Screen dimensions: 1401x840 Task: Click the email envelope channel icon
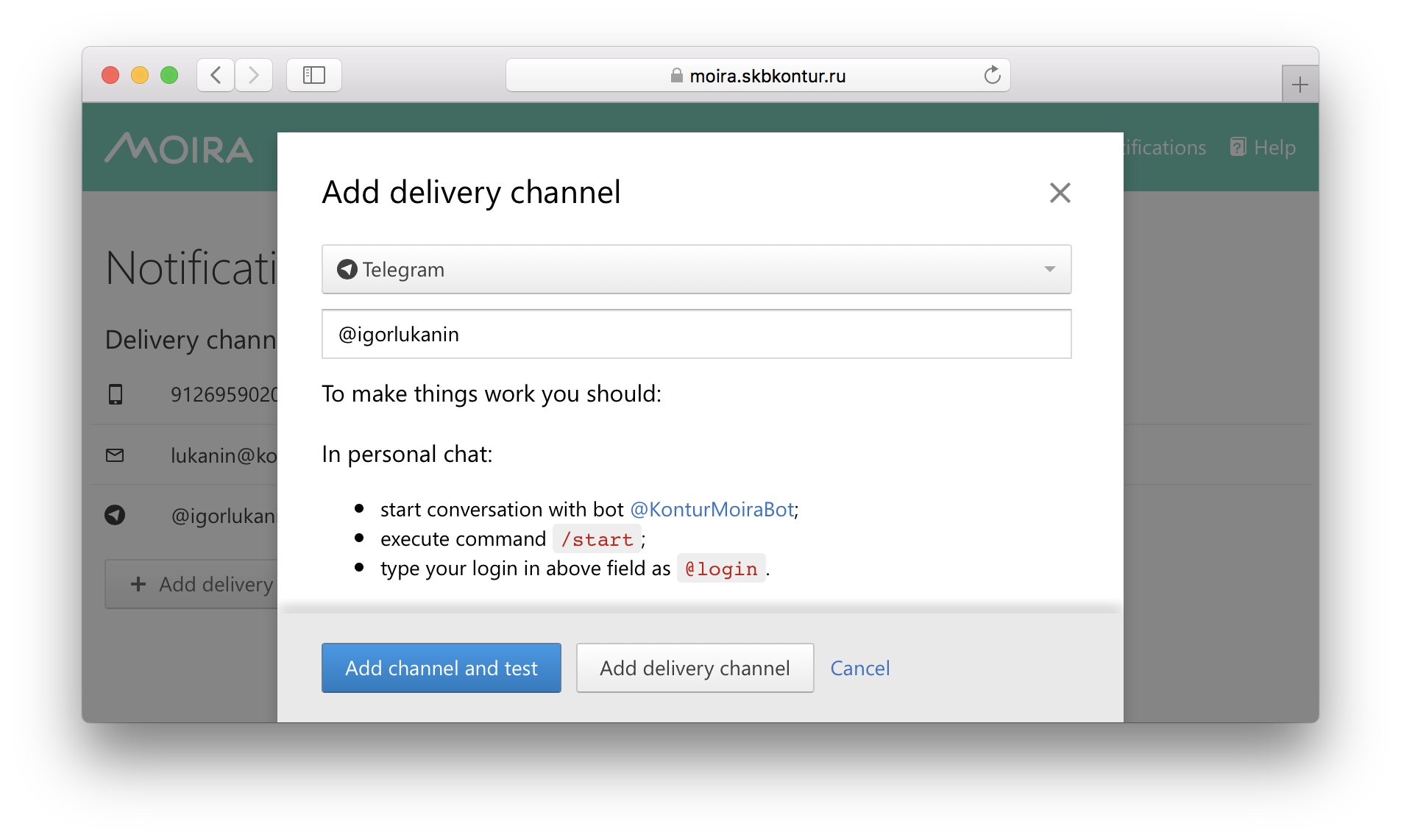[x=115, y=455]
